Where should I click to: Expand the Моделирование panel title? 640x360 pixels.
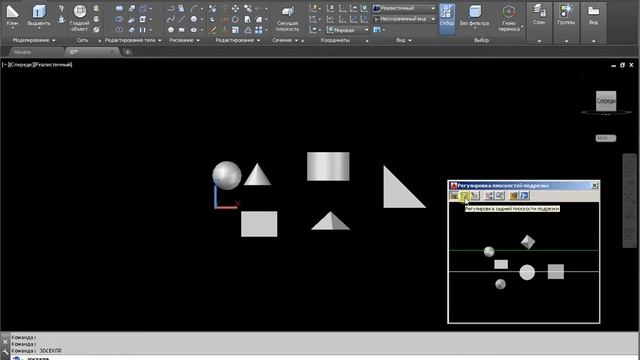(34, 40)
